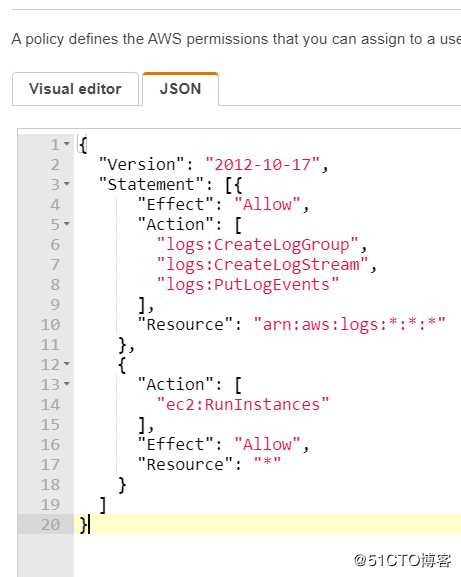Place cursor after closing brace on line 20
This screenshot has width=461, height=577.
(89, 525)
